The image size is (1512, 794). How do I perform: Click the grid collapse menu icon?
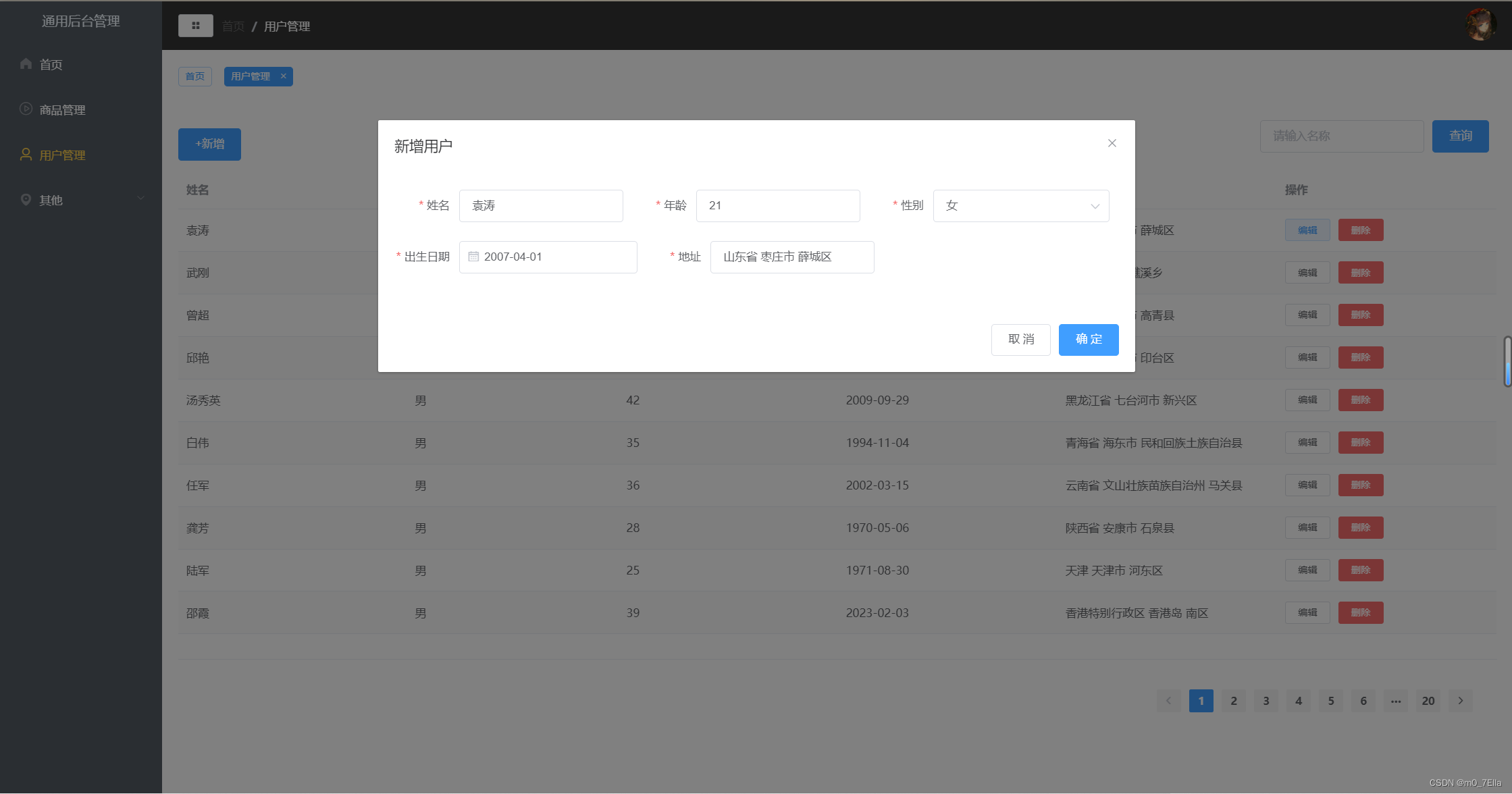pyautogui.click(x=196, y=26)
